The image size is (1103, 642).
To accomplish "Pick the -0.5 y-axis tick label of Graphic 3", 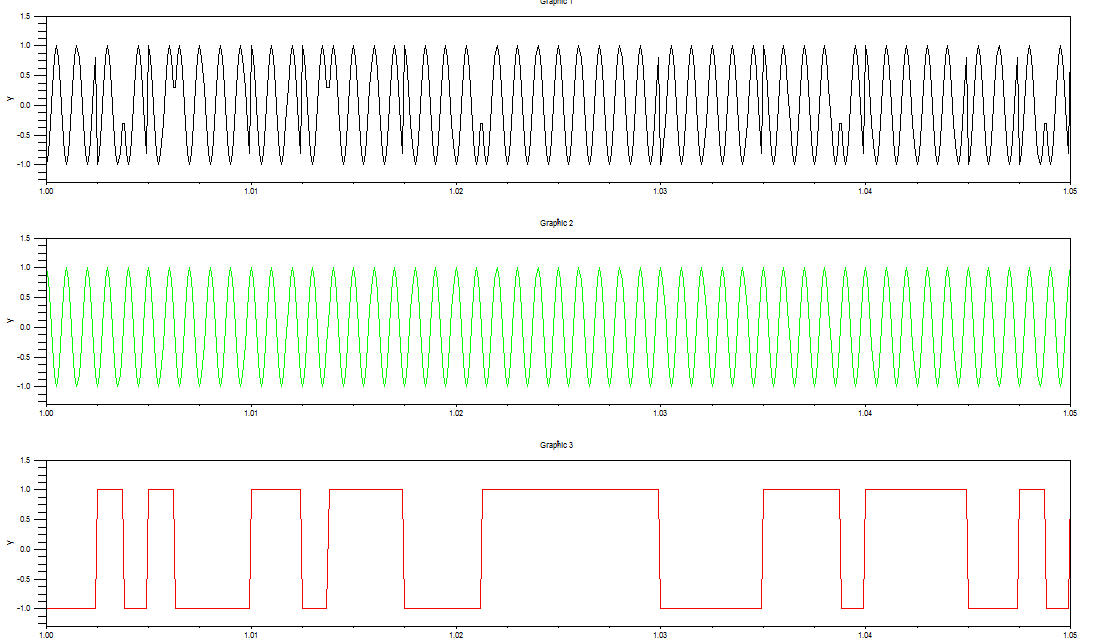I will click(x=24, y=579).
